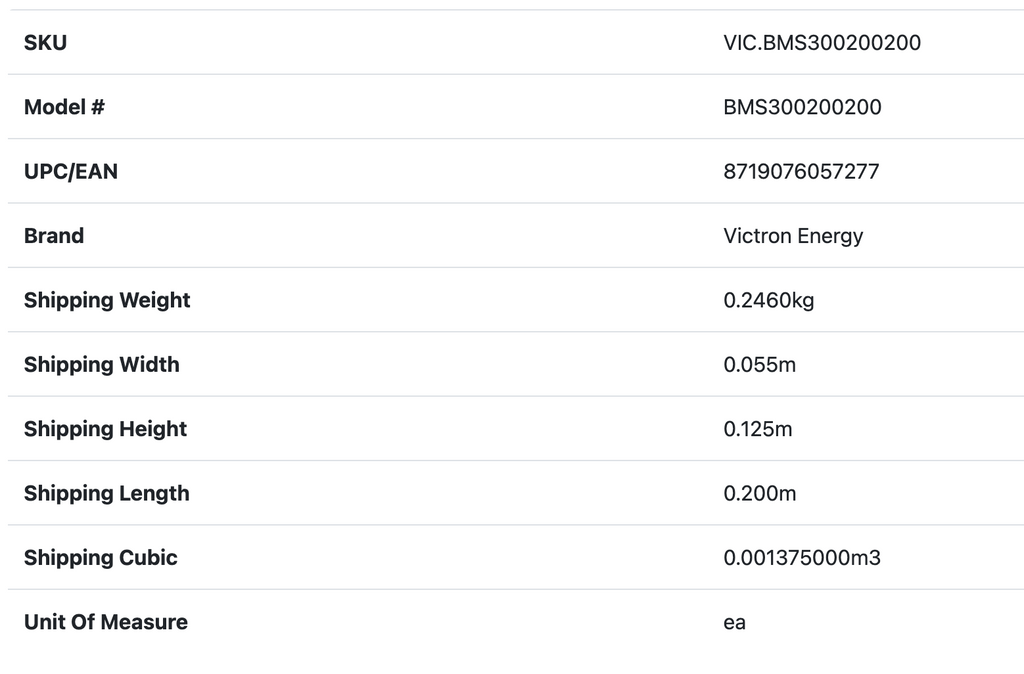This screenshot has height=674, width=1024.
Task: Click the Shipping Width label
Action: click(x=102, y=364)
